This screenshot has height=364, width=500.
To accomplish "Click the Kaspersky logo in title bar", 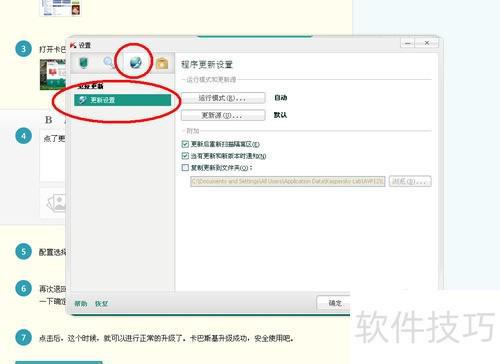I will (73, 45).
